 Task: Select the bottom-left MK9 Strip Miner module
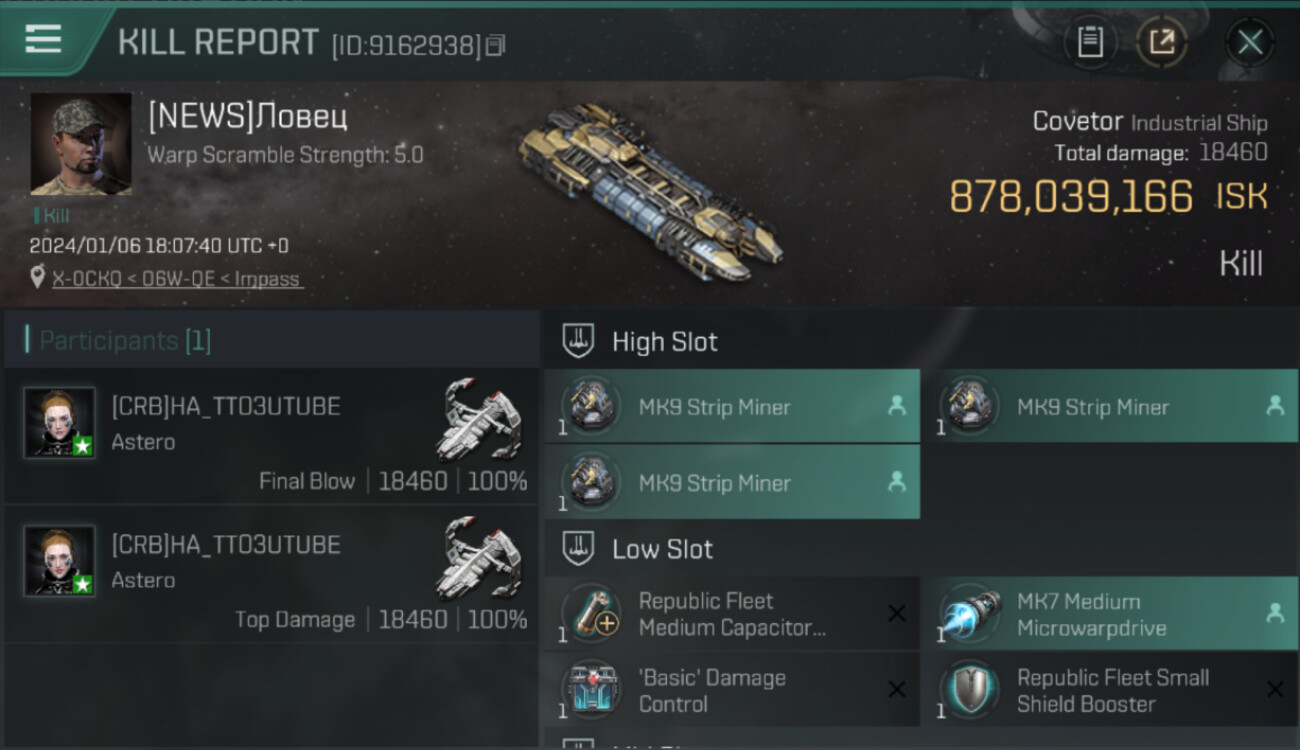pos(732,482)
